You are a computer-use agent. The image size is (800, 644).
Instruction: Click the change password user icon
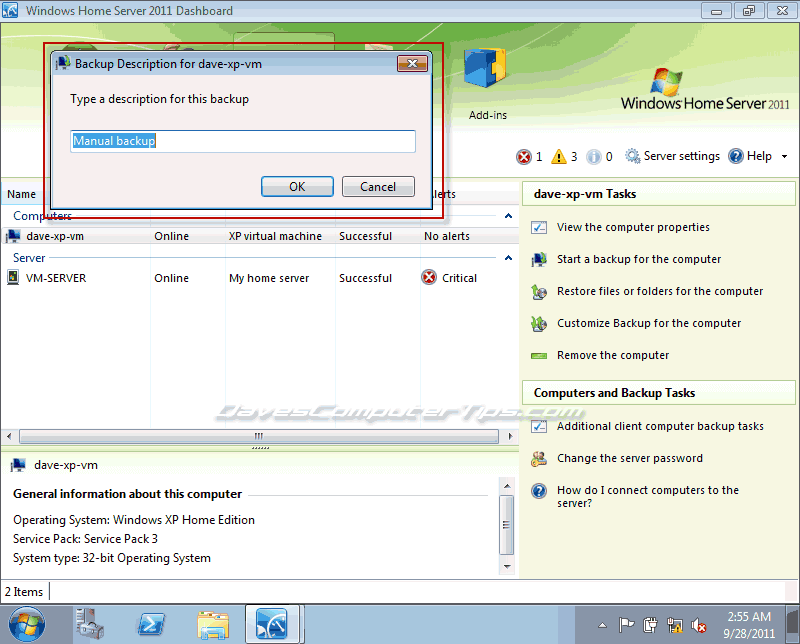pyautogui.click(x=539, y=459)
